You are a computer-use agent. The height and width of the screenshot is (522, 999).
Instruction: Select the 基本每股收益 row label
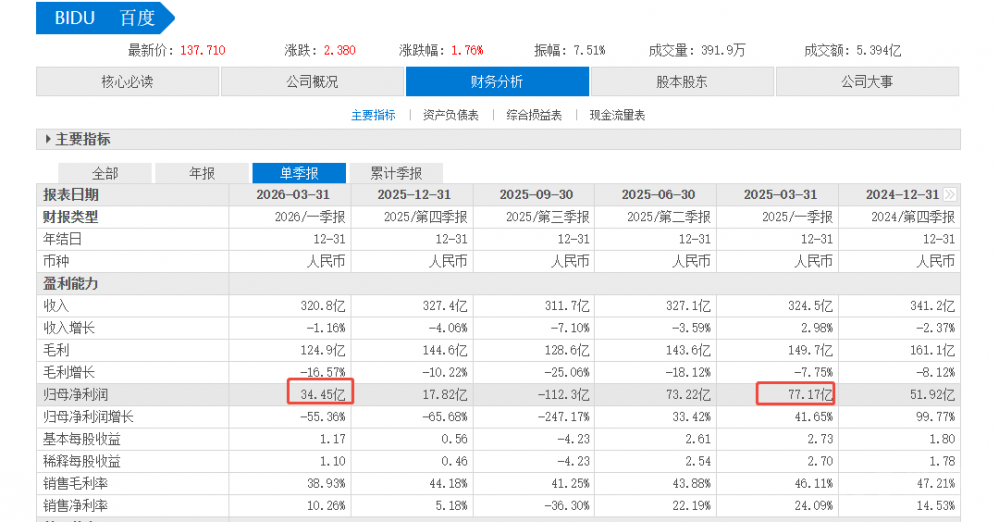click(82, 439)
